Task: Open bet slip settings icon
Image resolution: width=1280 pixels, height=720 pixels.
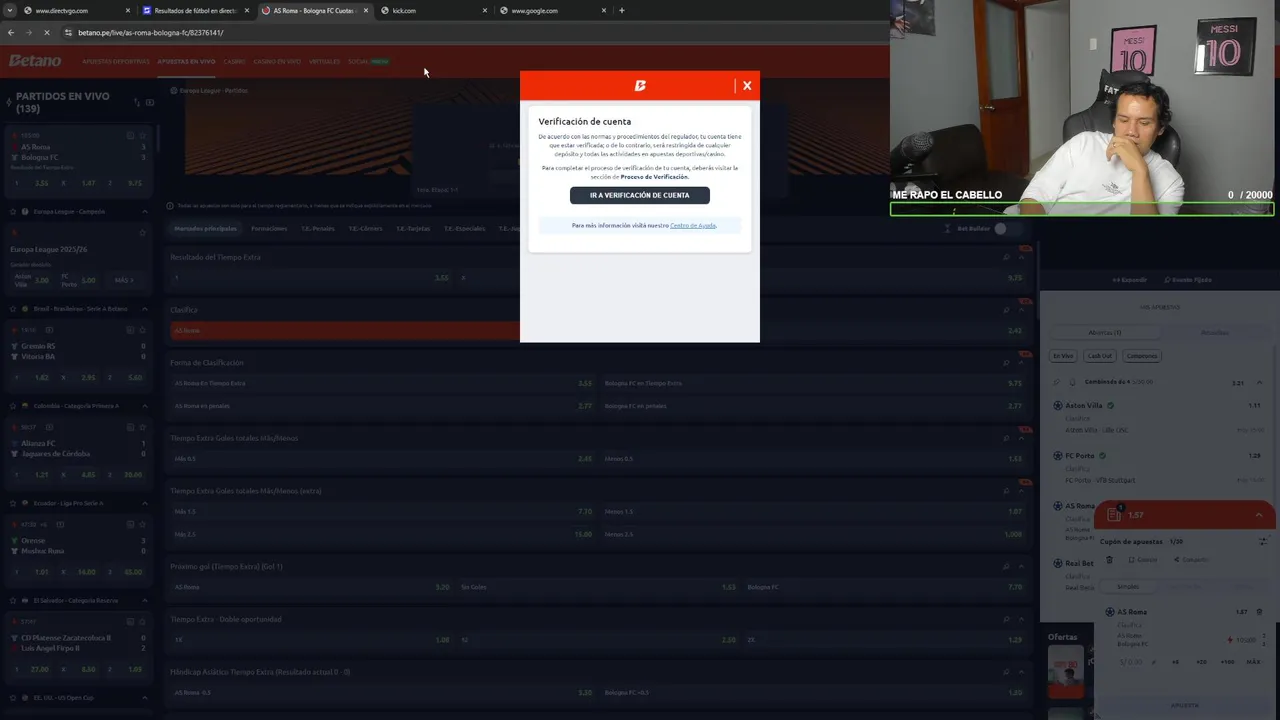Action: 1263,541
